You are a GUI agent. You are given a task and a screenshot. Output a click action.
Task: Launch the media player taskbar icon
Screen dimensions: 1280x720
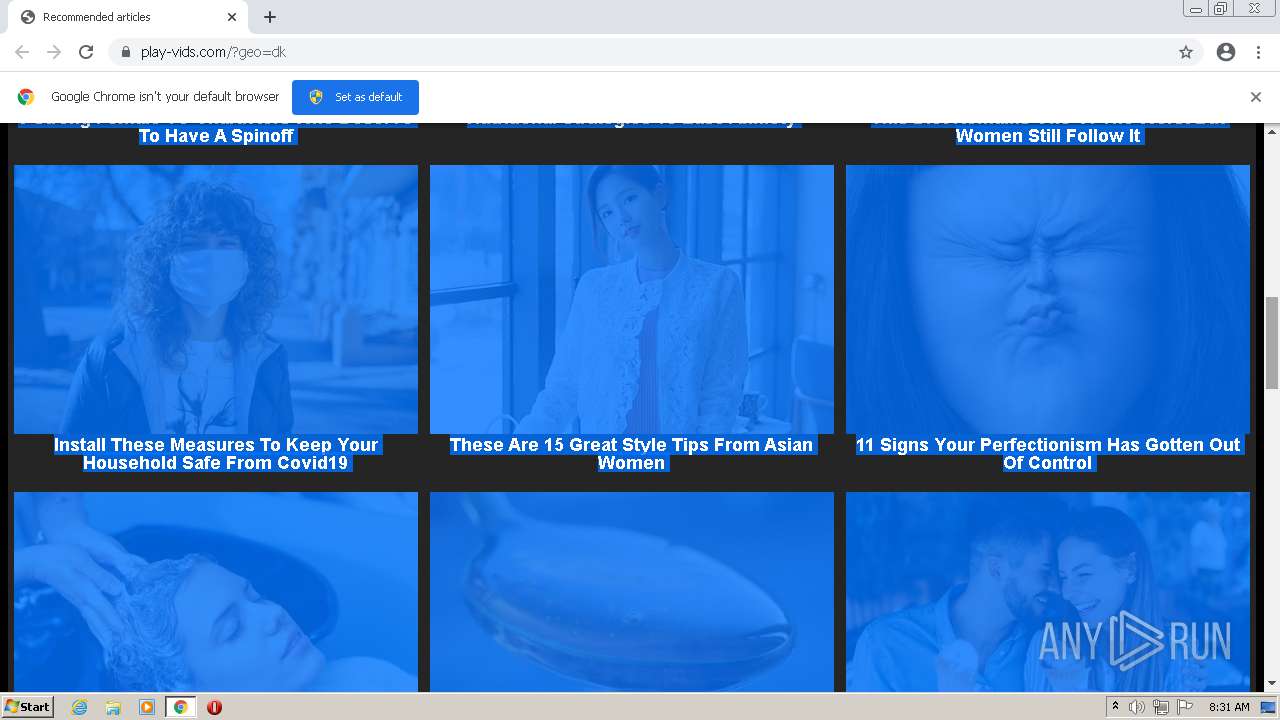(147, 707)
